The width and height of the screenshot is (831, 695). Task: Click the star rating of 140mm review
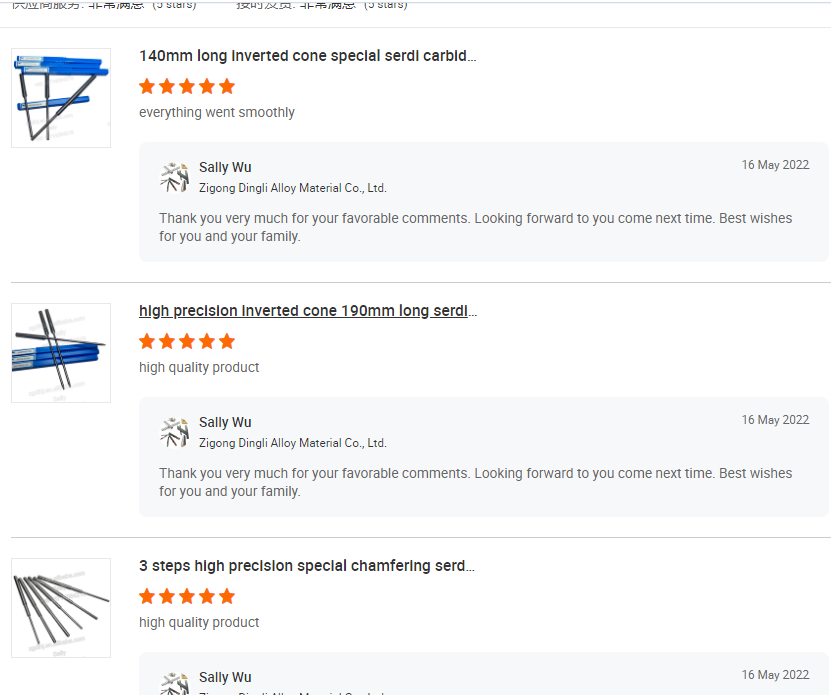click(x=187, y=86)
